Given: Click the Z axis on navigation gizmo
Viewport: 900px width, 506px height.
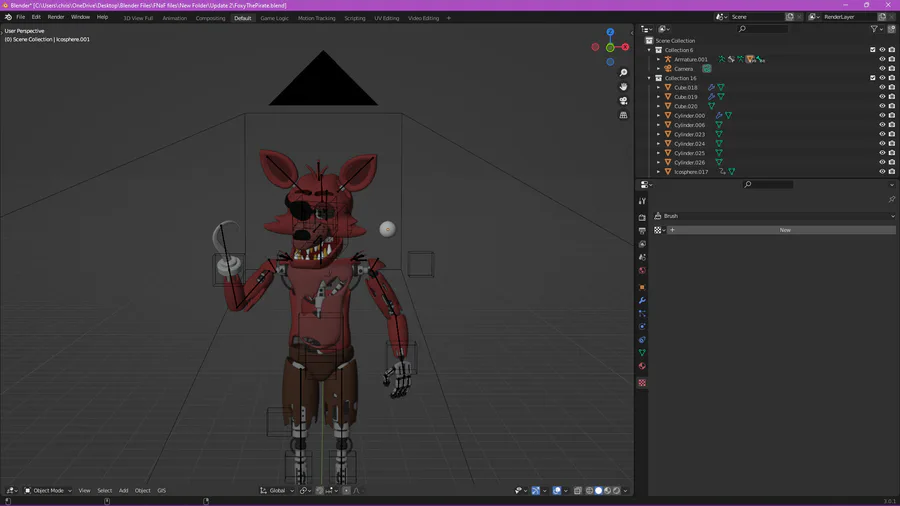Looking at the screenshot, I should (x=610, y=32).
